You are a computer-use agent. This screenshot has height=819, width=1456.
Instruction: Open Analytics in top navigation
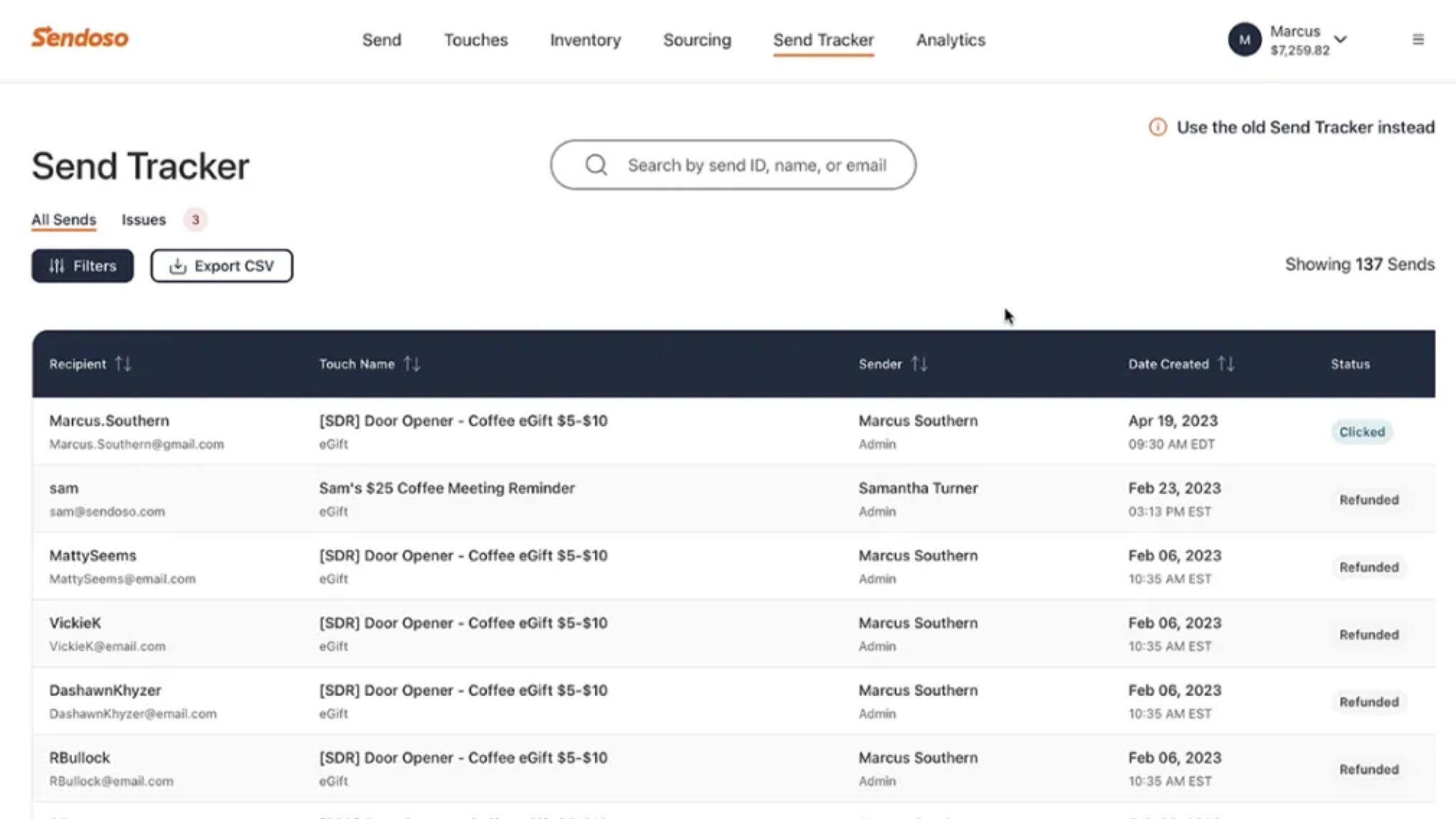[951, 40]
